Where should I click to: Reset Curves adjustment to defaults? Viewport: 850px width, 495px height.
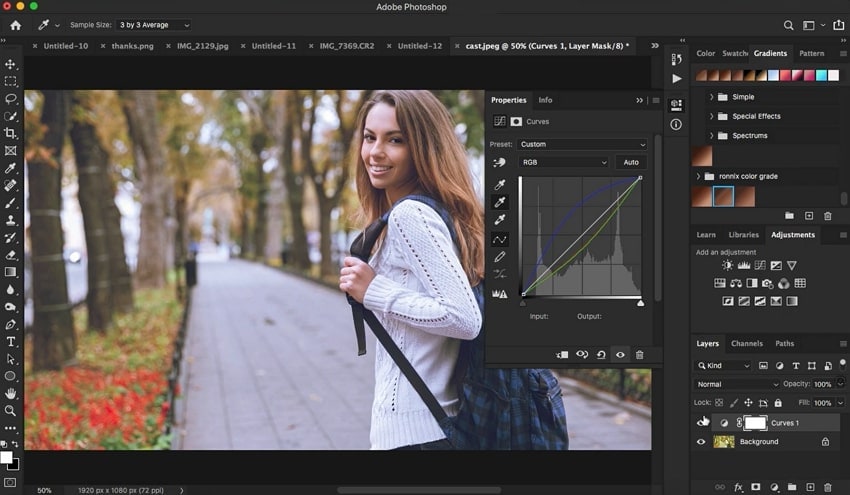click(601, 355)
